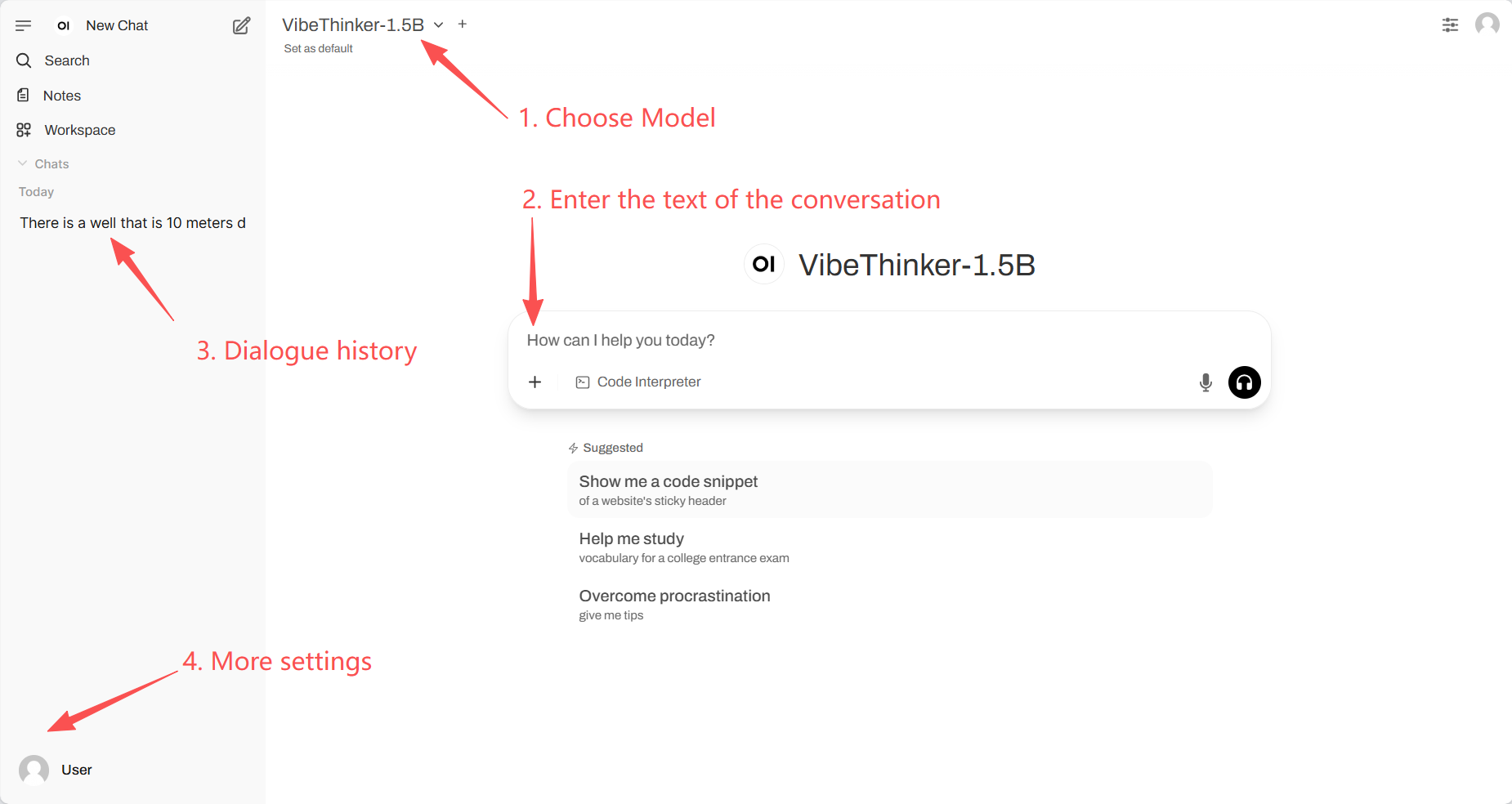The width and height of the screenshot is (1512, 804).
Task: Open the 'There is a well' chat
Action: pos(132,223)
